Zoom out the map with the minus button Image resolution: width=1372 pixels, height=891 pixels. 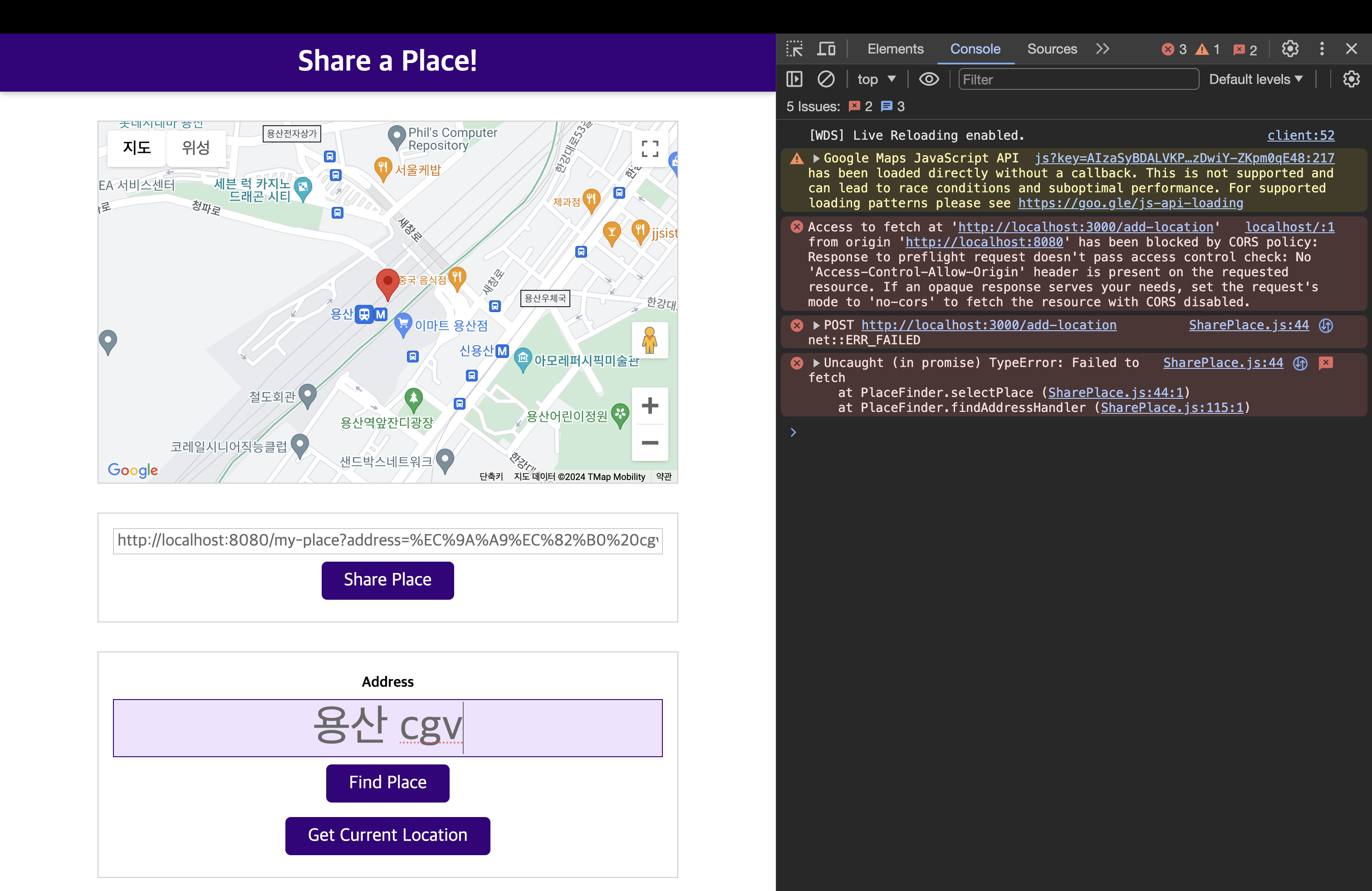click(650, 443)
